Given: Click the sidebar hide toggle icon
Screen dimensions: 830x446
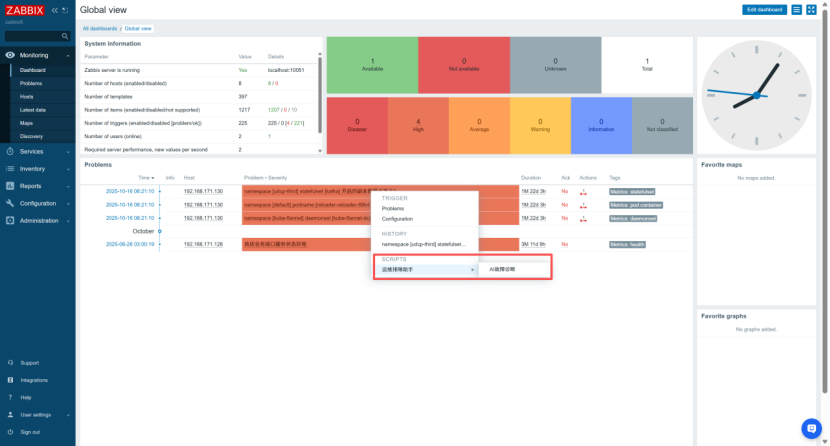Looking at the screenshot, I should pyautogui.click(x=66, y=9).
